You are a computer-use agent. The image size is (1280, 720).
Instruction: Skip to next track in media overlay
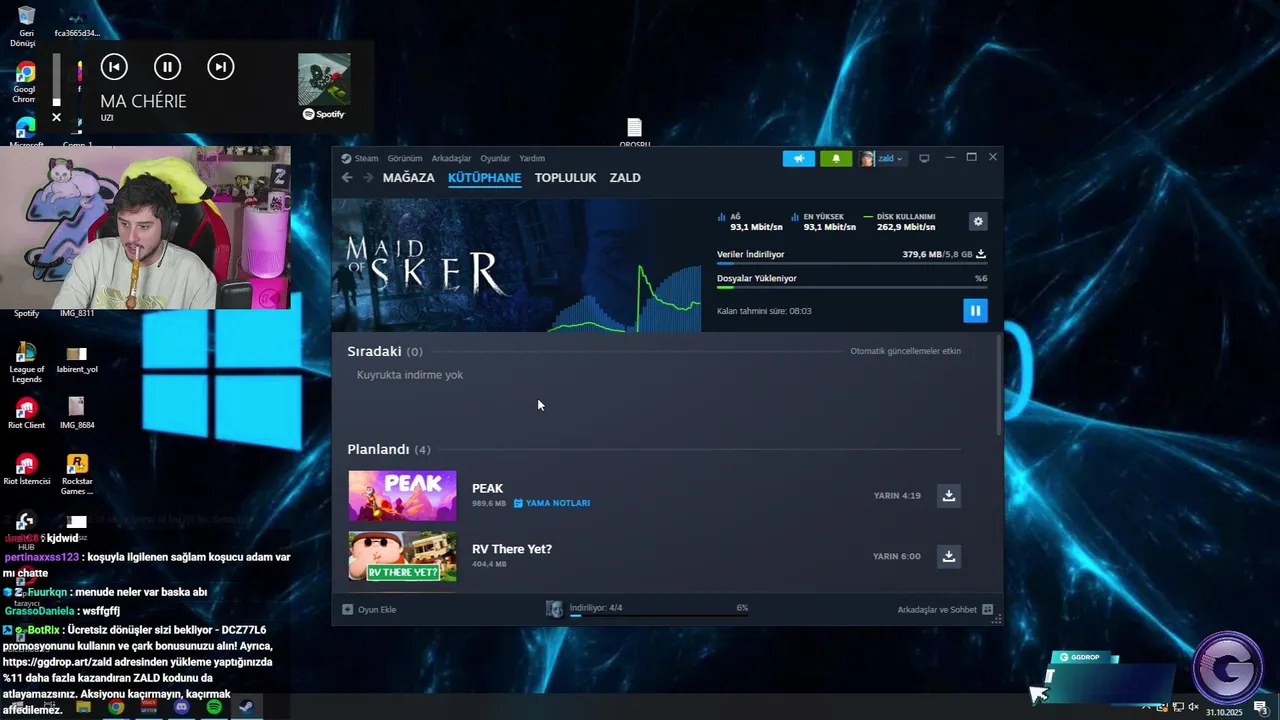pos(220,67)
